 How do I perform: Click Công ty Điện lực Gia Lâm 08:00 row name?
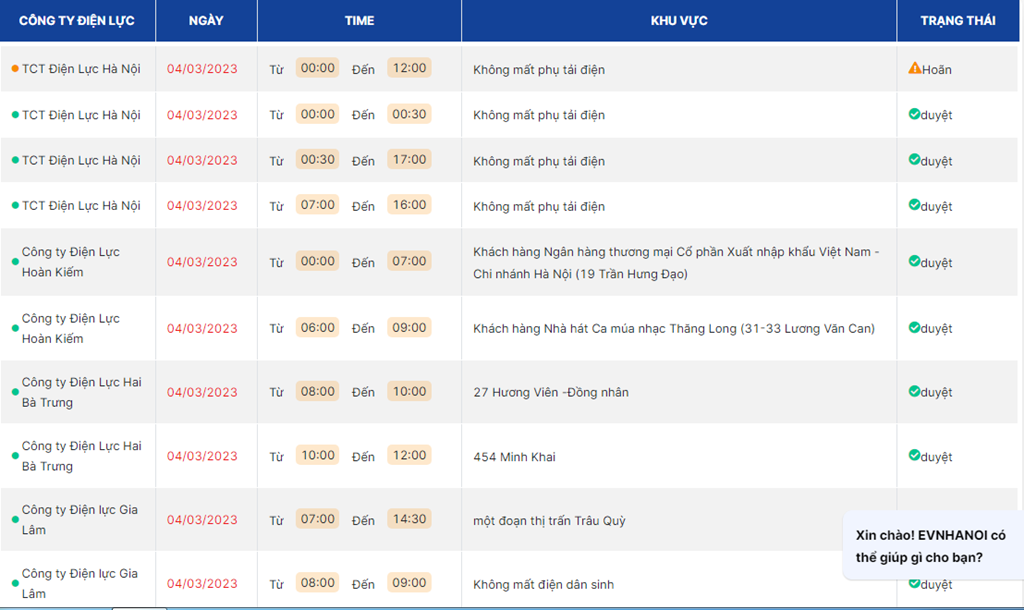(x=80, y=583)
